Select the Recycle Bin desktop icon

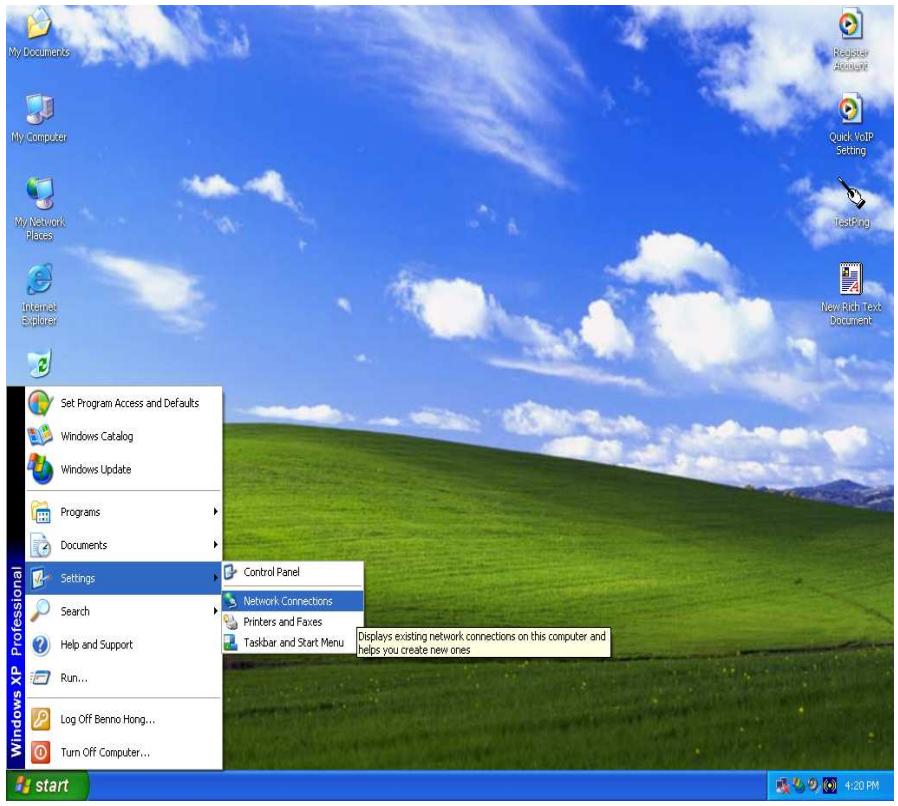(x=39, y=363)
